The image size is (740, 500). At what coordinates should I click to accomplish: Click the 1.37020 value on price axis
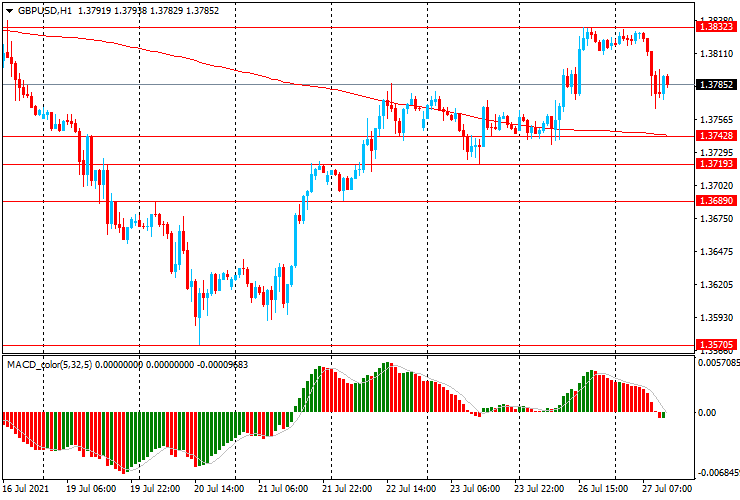tap(717, 186)
